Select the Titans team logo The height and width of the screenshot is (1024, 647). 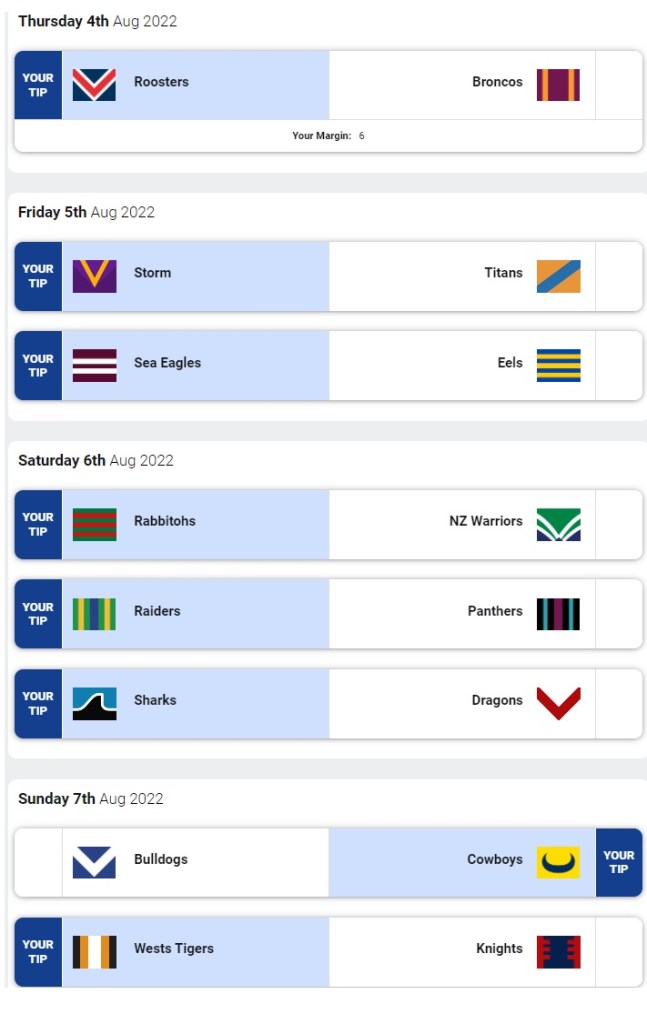point(558,276)
